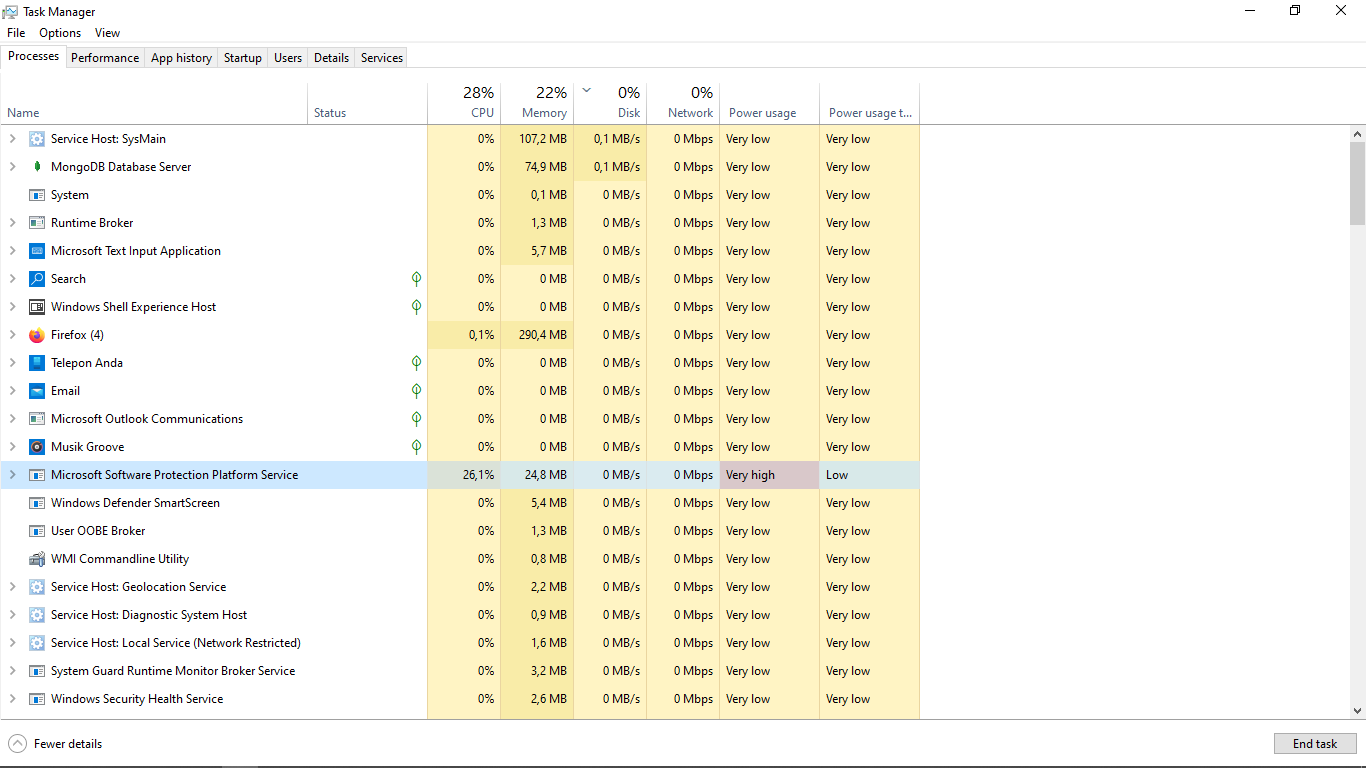The height and width of the screenshot is (768, 1366).
Task: Click the 290,4 MB memory value for Firefox
Action: click(x=541, y=335)
